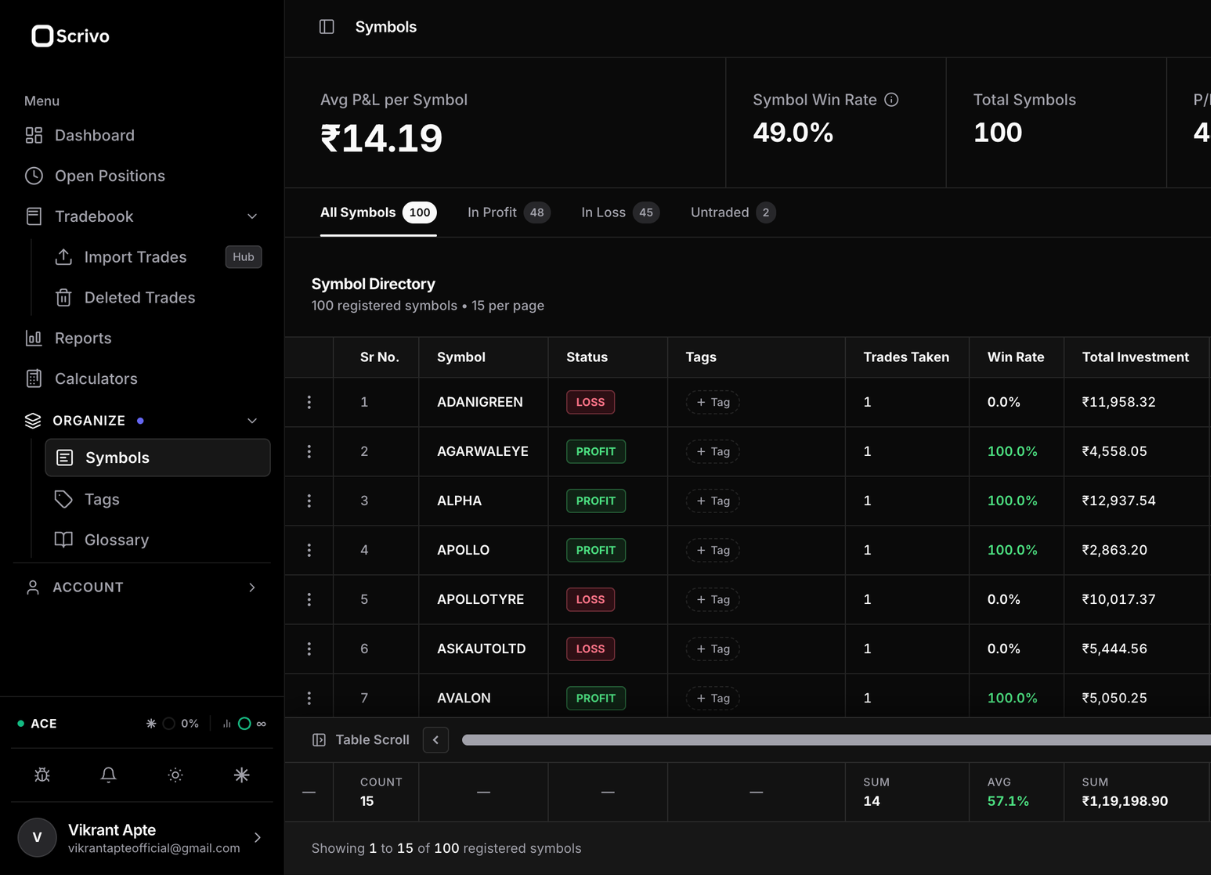Open row actions menu for AGARWALEYE
Image resolution: width=1211 pixels, height=875 pixels.
pos(309,452)
